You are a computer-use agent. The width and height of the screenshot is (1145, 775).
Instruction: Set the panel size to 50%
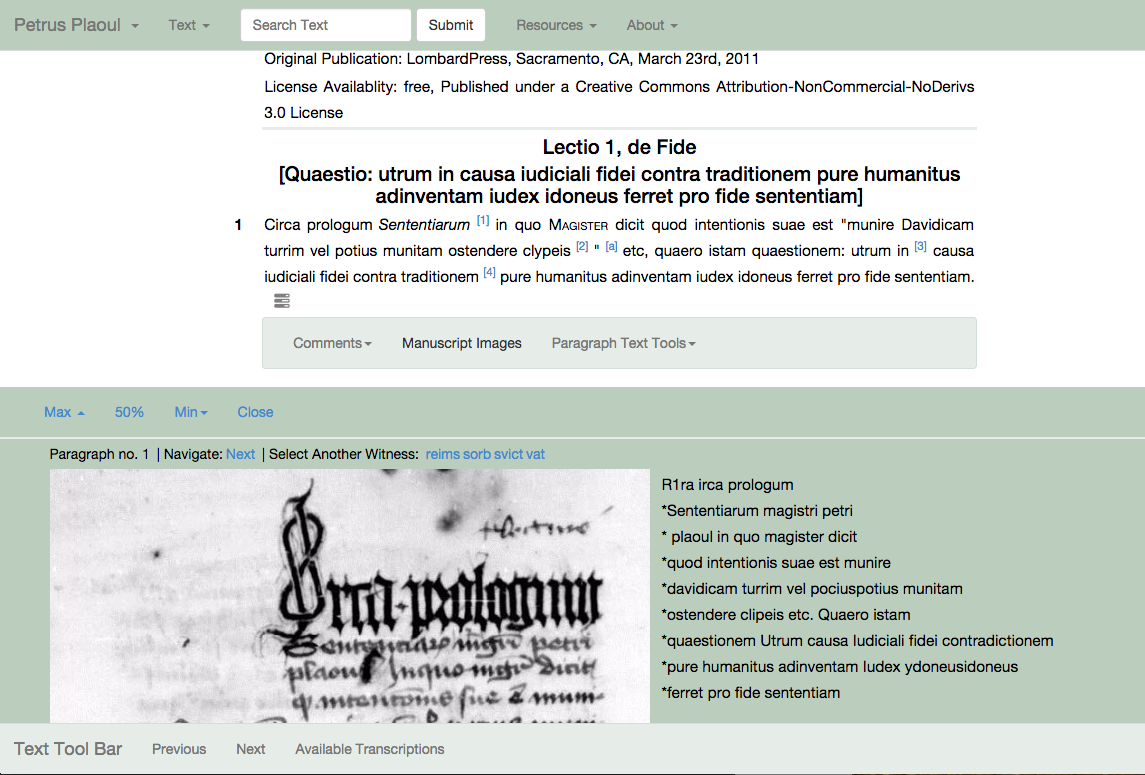click(129, 412)
